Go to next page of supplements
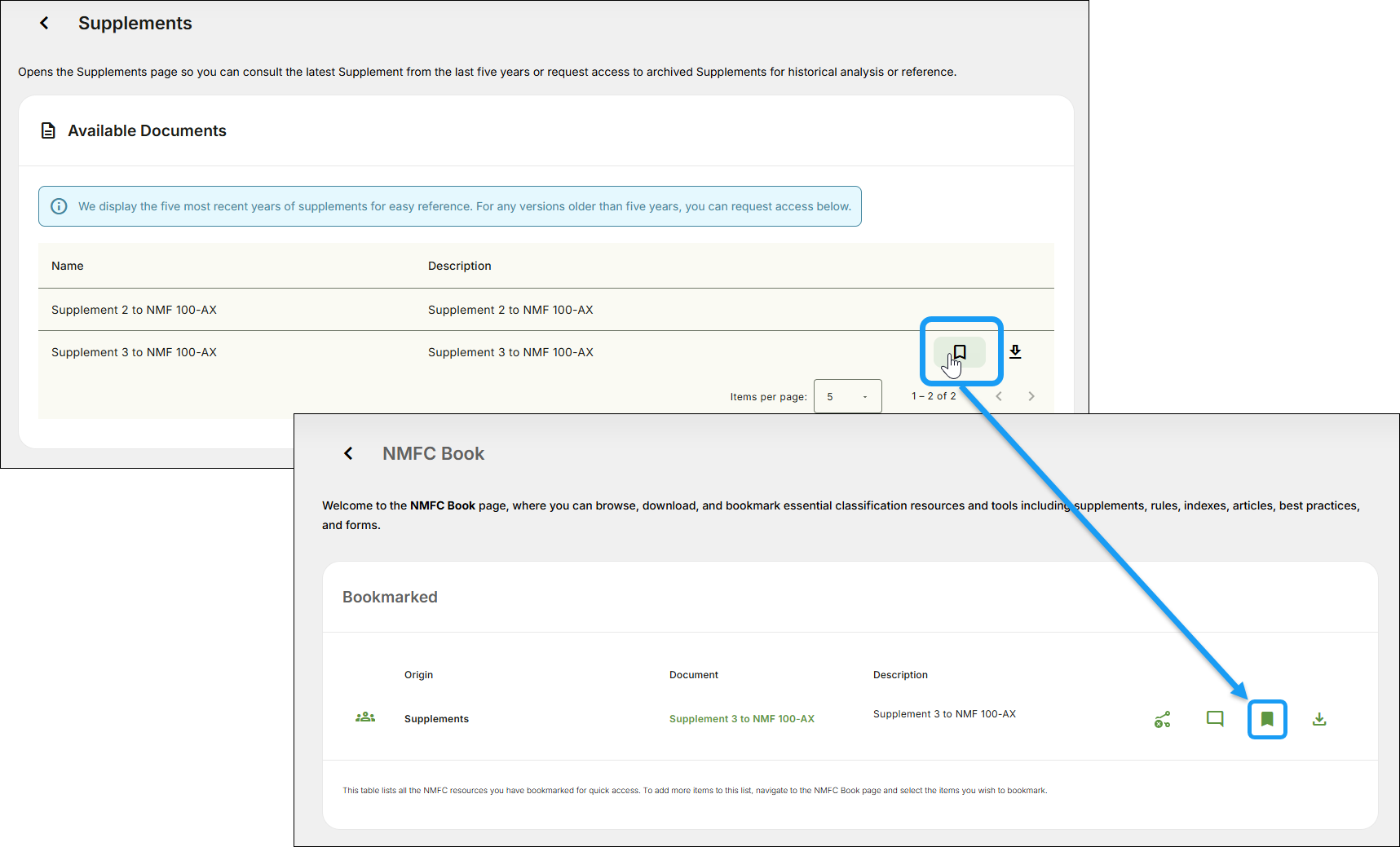1400x847 pixels. coord(1031,396)
